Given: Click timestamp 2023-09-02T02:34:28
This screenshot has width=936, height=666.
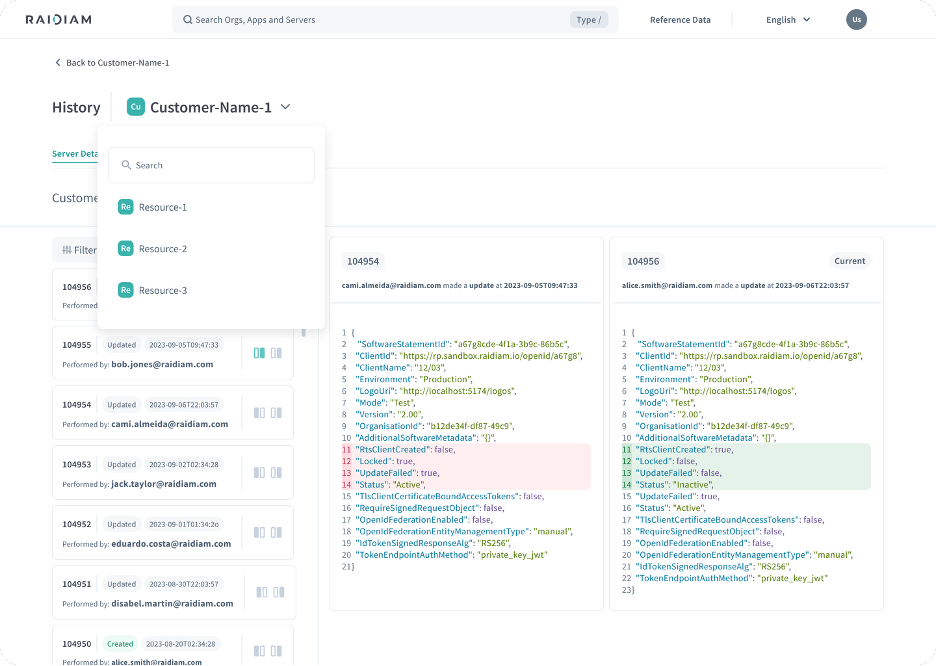Looking at the screenshot, I should coord(184,464).
